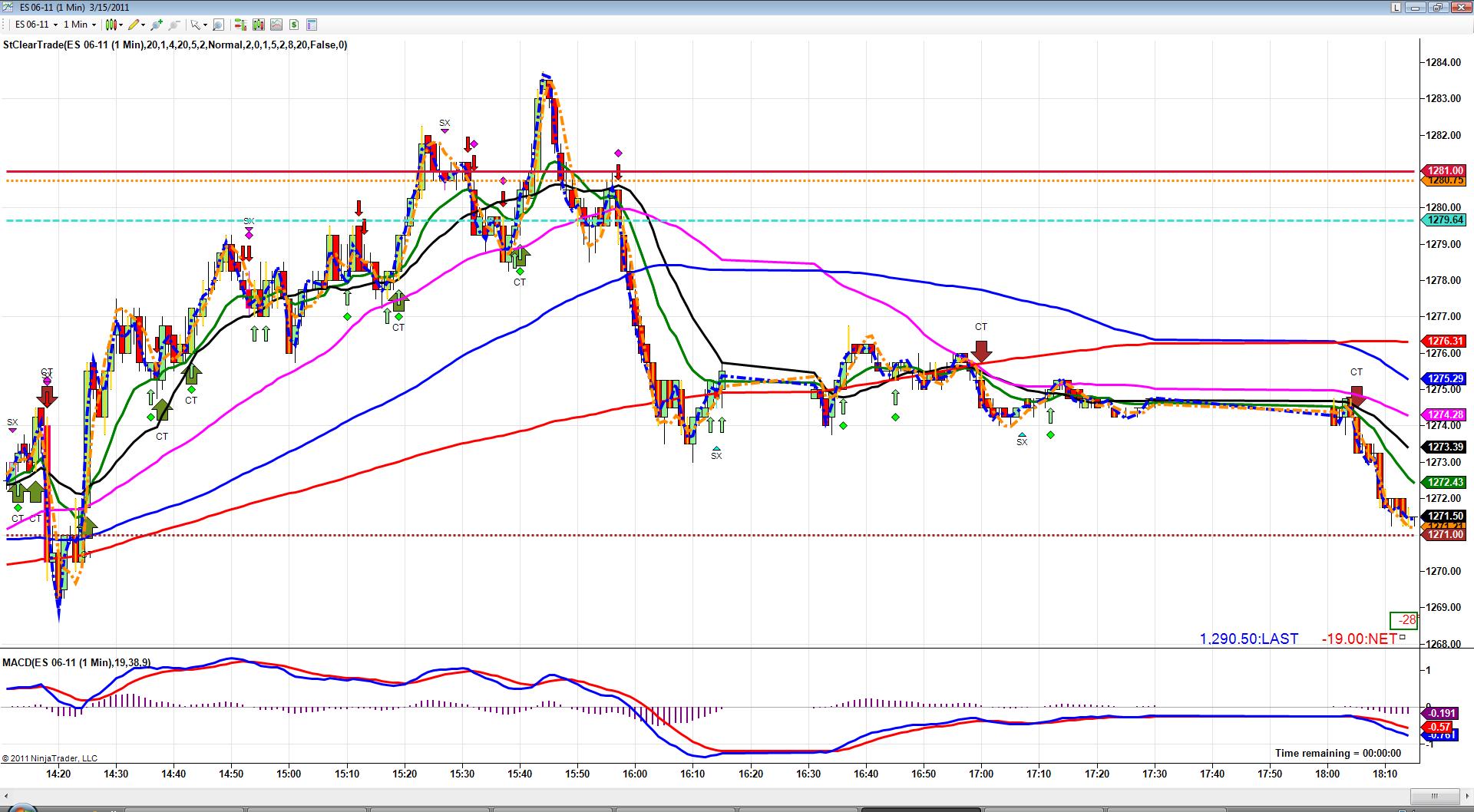Viewport: 1474px width, 812px height.
Task: Select the arrow pointer cursor tool
Action: tap(196, 25)
